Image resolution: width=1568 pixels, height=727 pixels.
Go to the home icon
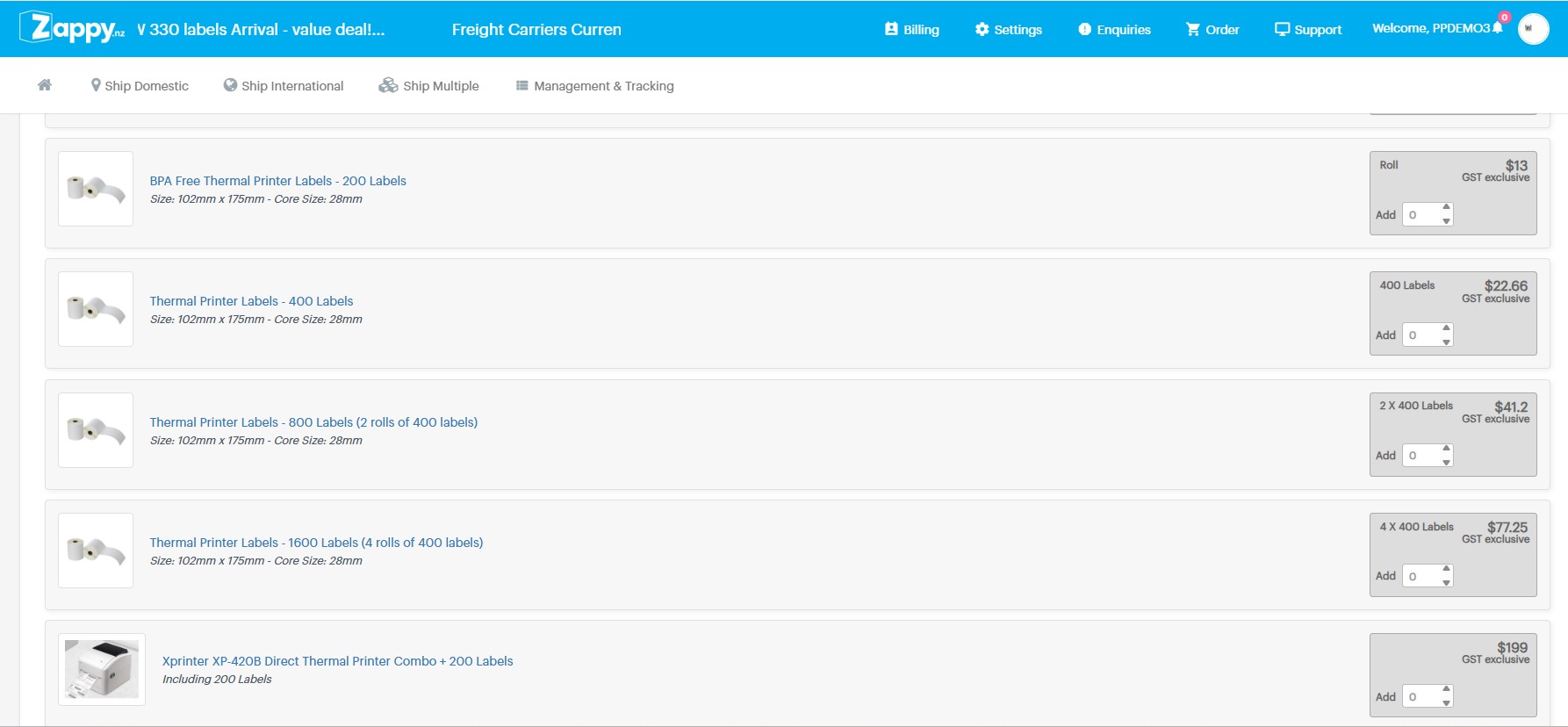(45, 85)
